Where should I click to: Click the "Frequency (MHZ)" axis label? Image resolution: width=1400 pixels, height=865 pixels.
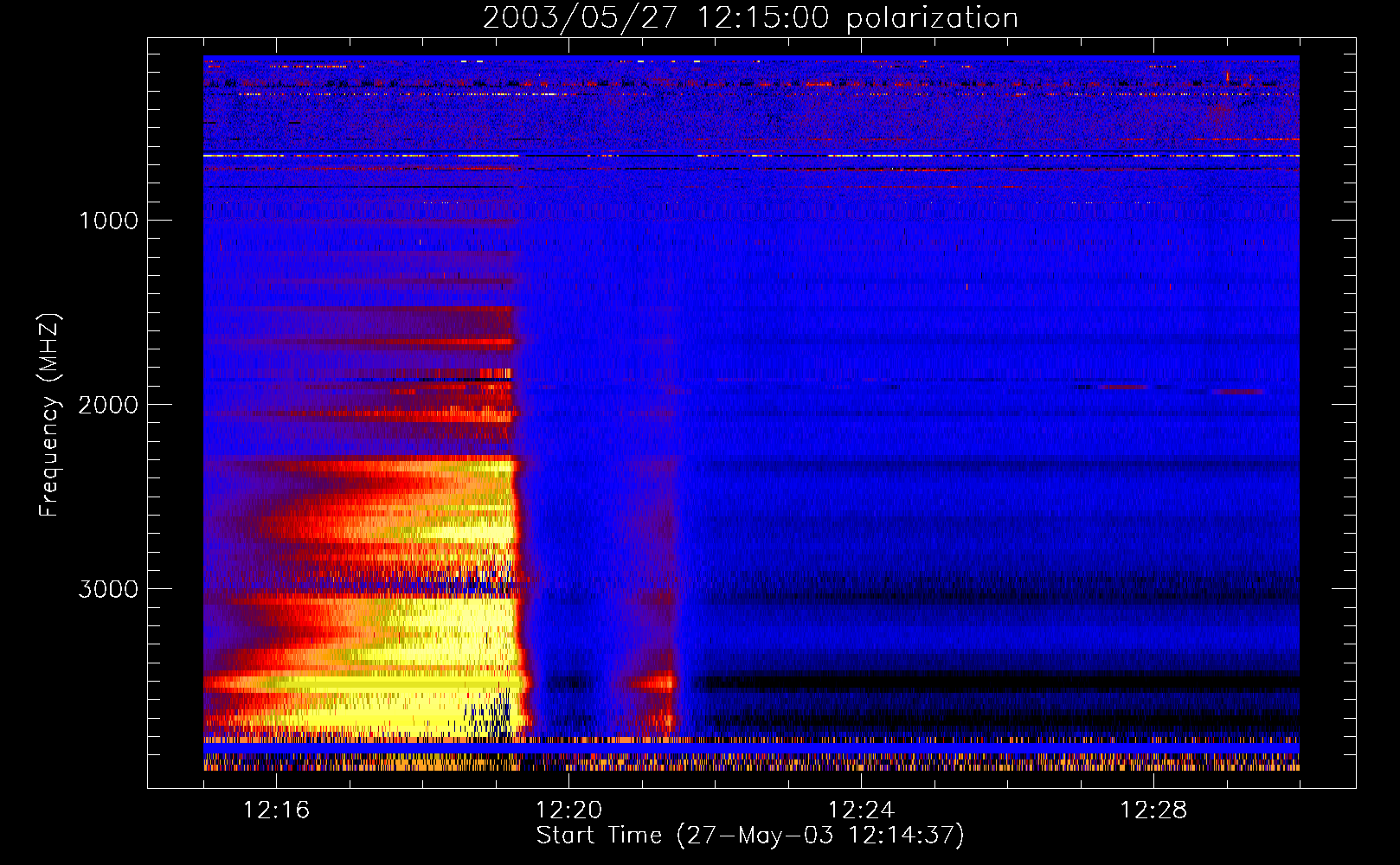coord(49,415)
